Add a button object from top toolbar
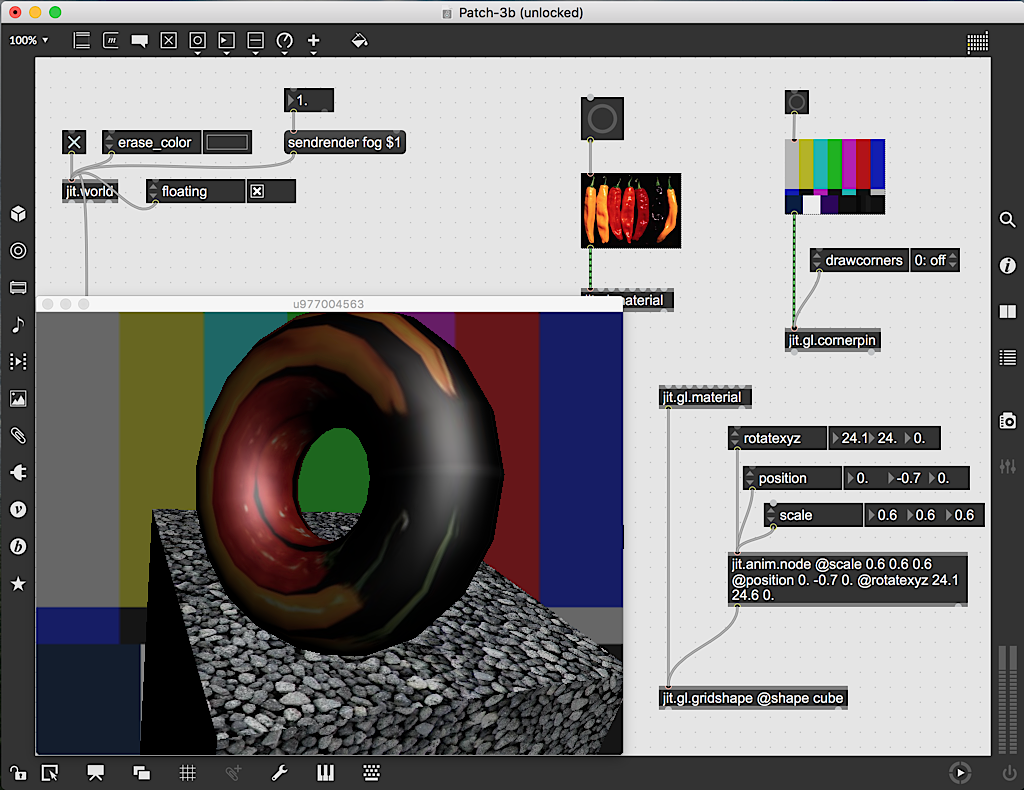 197,40
